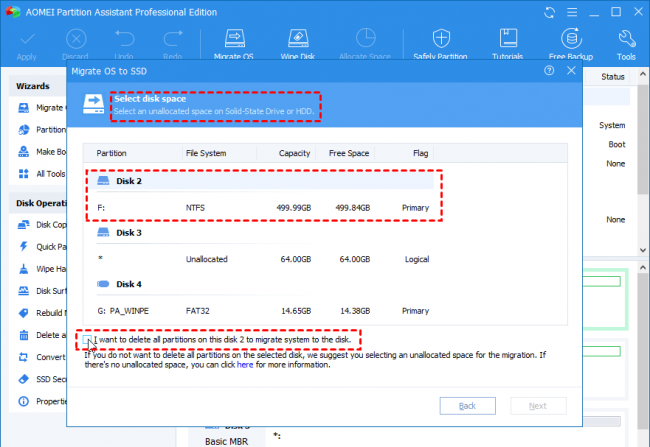This screenshot has width=650, height=447.
Task: Click the upper list scrollbar up arrow
Action: tap(643, 74)
